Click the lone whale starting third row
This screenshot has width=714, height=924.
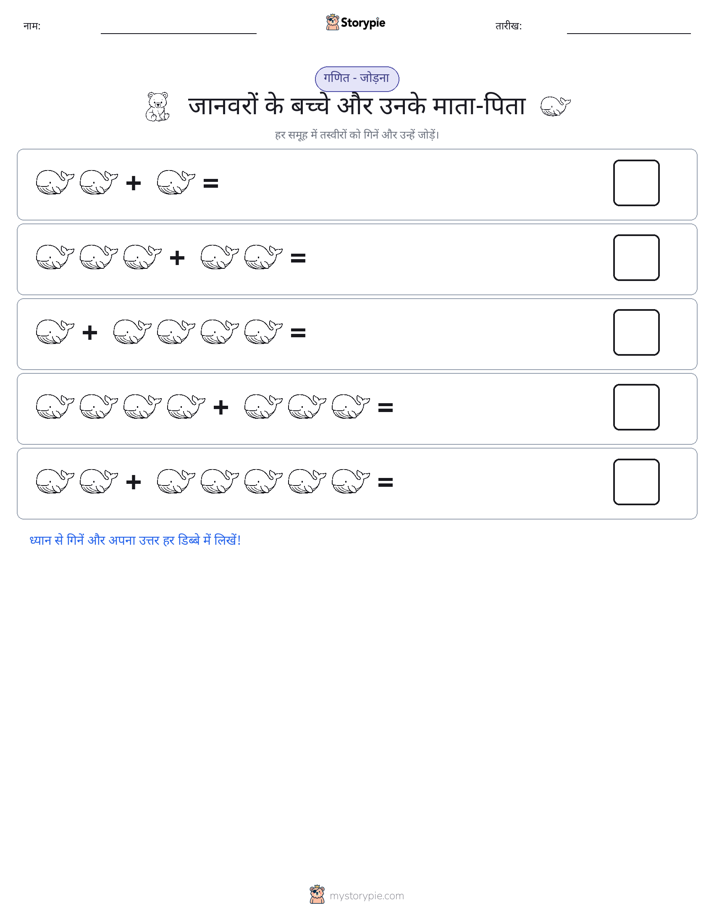click(x=55, y=332)
